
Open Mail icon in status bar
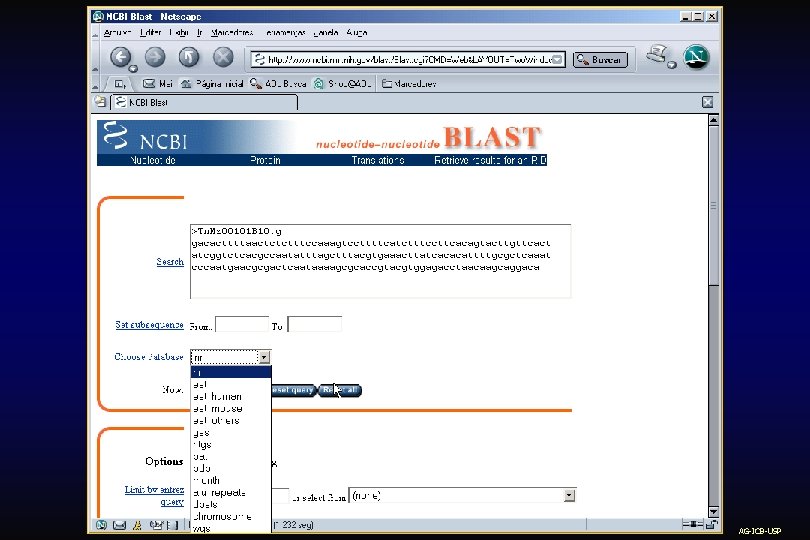(119, 525)
